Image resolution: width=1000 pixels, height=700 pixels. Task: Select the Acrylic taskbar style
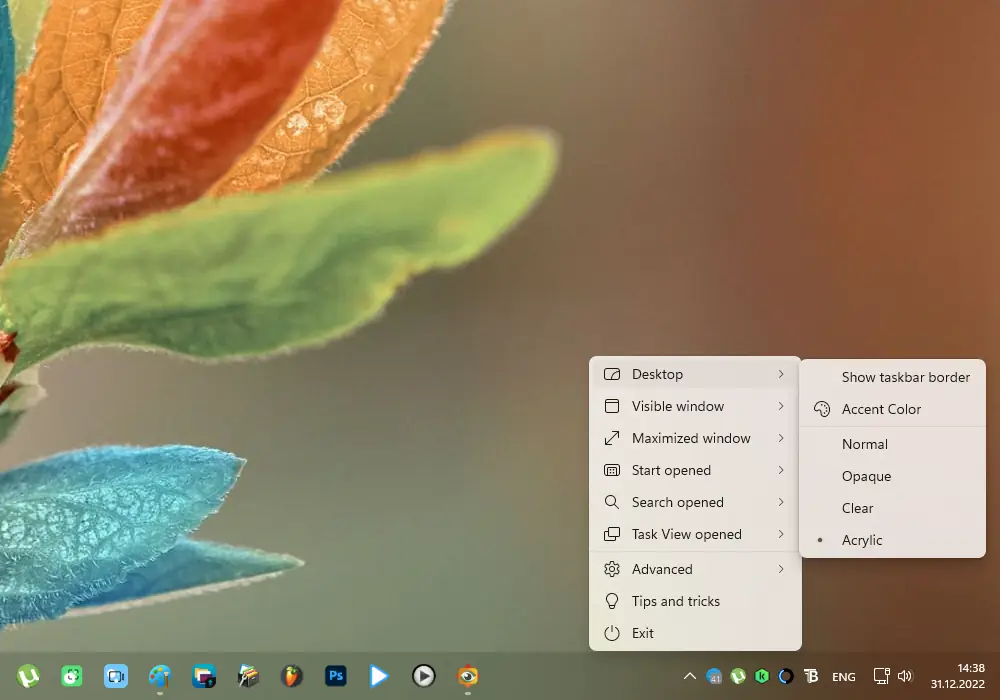coord(892,540)
